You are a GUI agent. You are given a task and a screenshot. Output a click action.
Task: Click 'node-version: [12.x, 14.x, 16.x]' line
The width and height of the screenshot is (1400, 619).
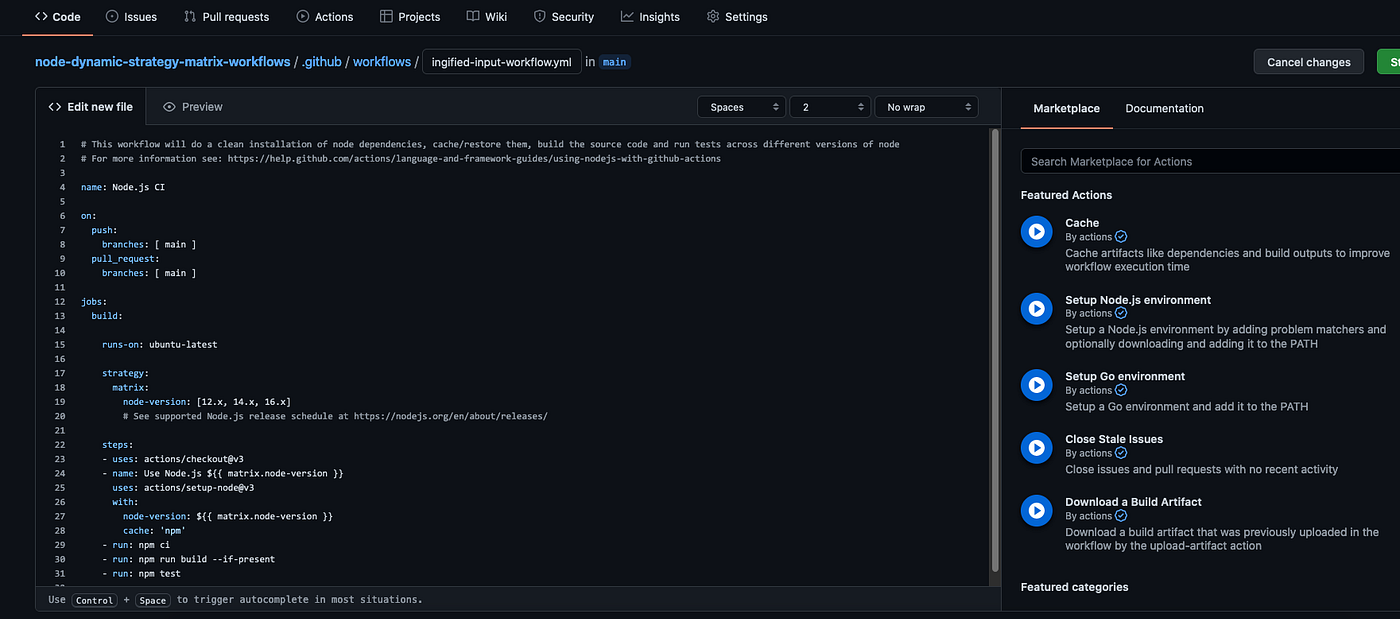(207, 402)
